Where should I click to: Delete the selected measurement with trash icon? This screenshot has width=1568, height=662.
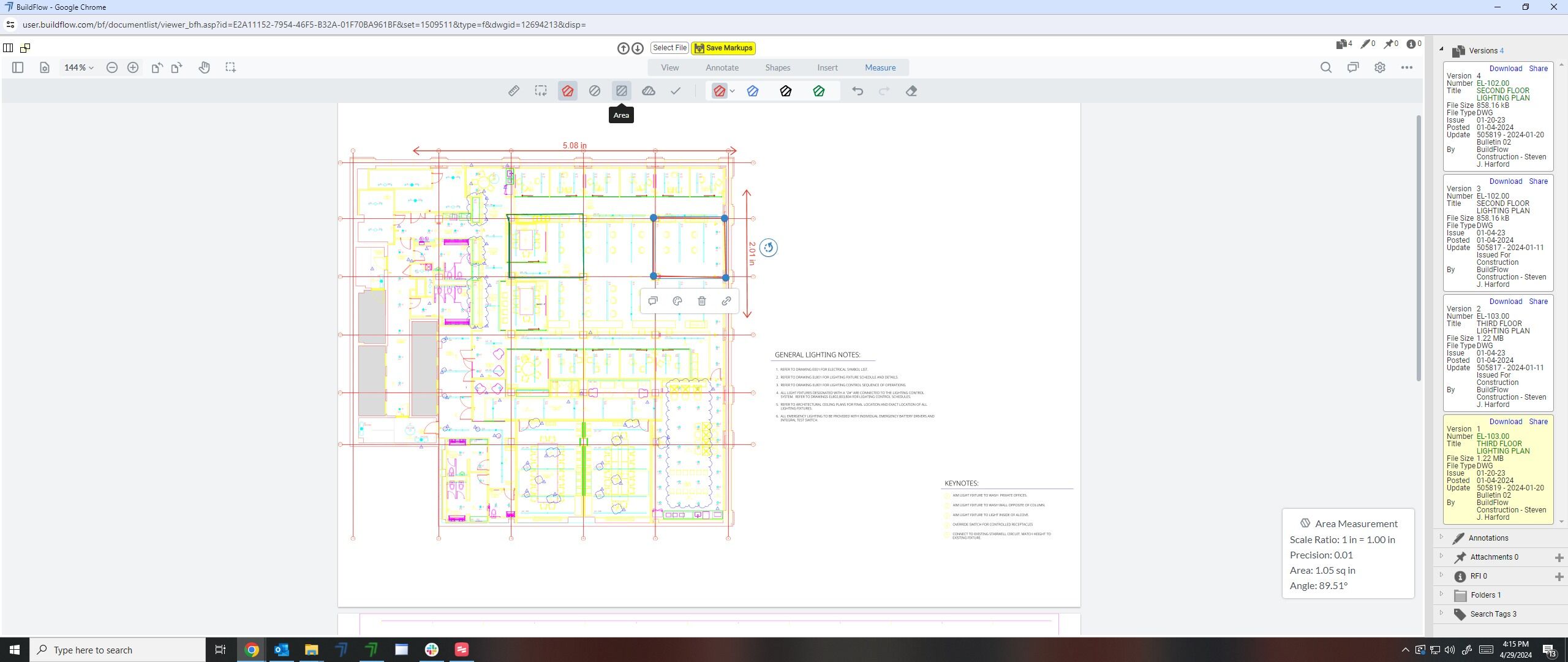(701, 301)
